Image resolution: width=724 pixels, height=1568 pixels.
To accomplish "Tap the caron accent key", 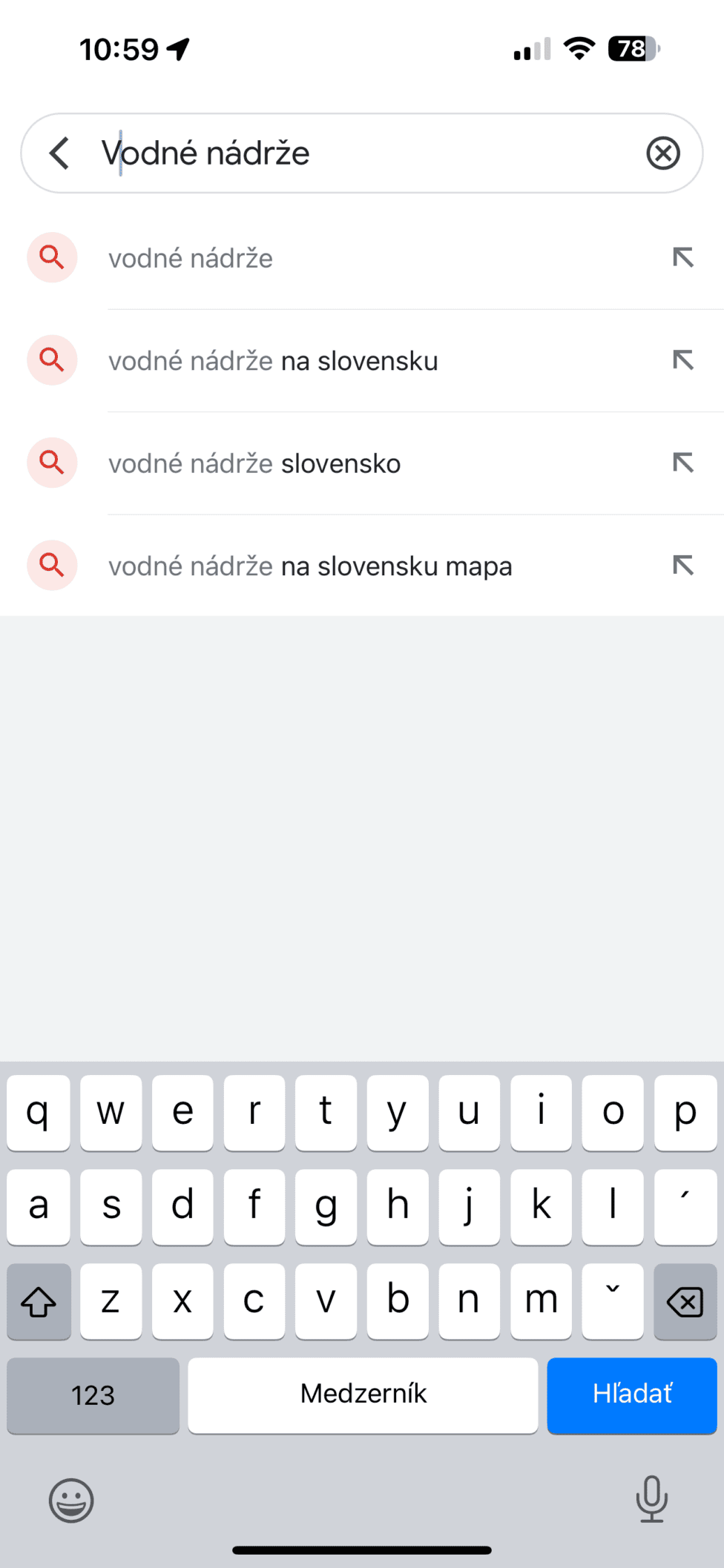I will point(613,1302).
